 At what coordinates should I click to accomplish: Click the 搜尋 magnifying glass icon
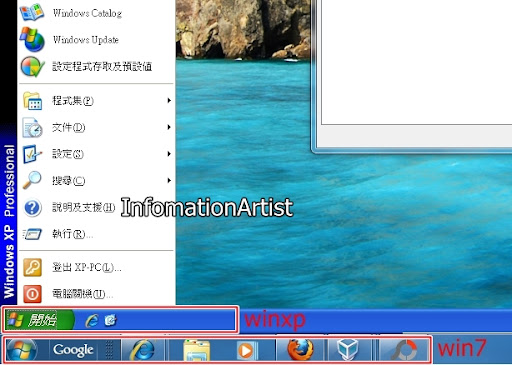click(x=32, y=180)
